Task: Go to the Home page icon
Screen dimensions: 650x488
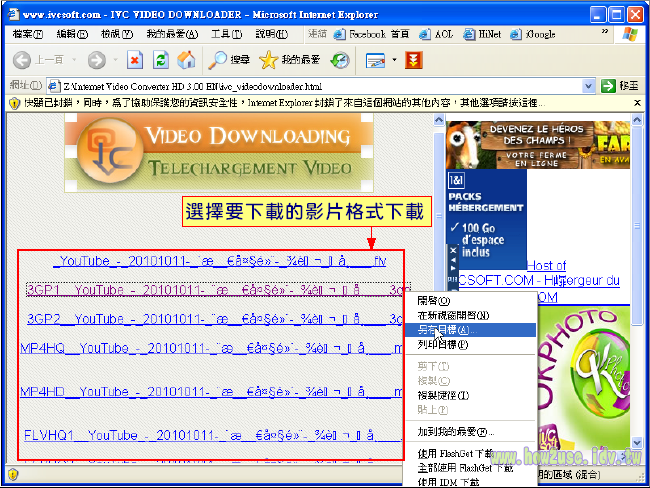Action: pos(186,61)
